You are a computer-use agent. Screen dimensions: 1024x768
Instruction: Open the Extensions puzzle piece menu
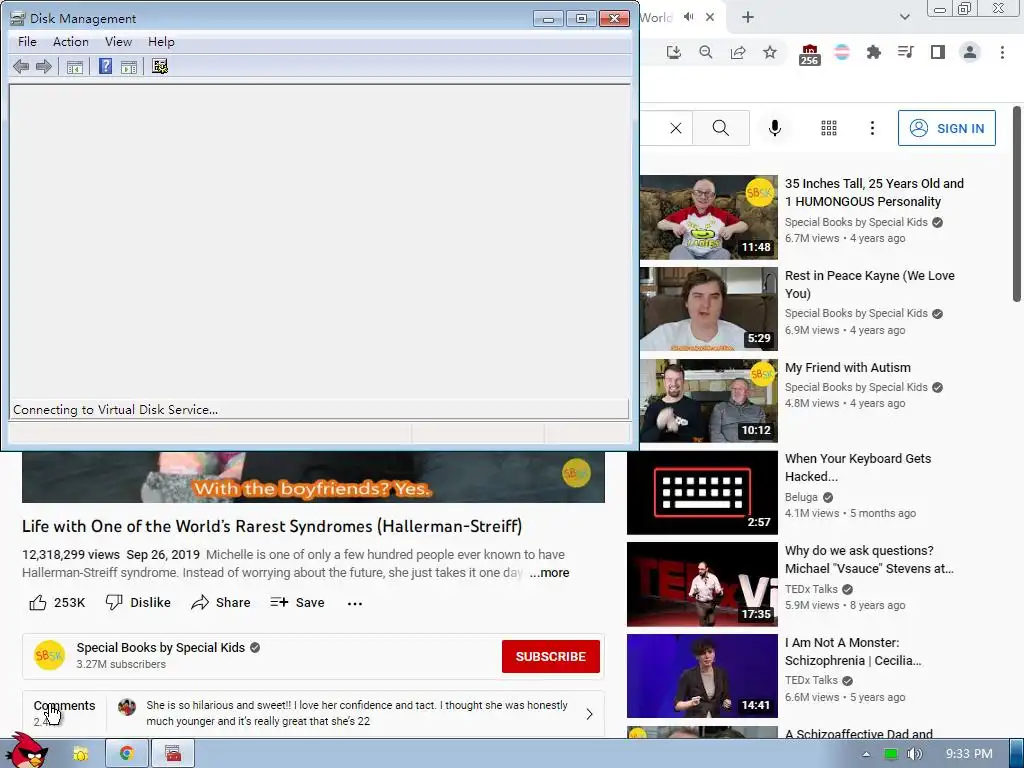pyautogui.click(x=874, y=52)
